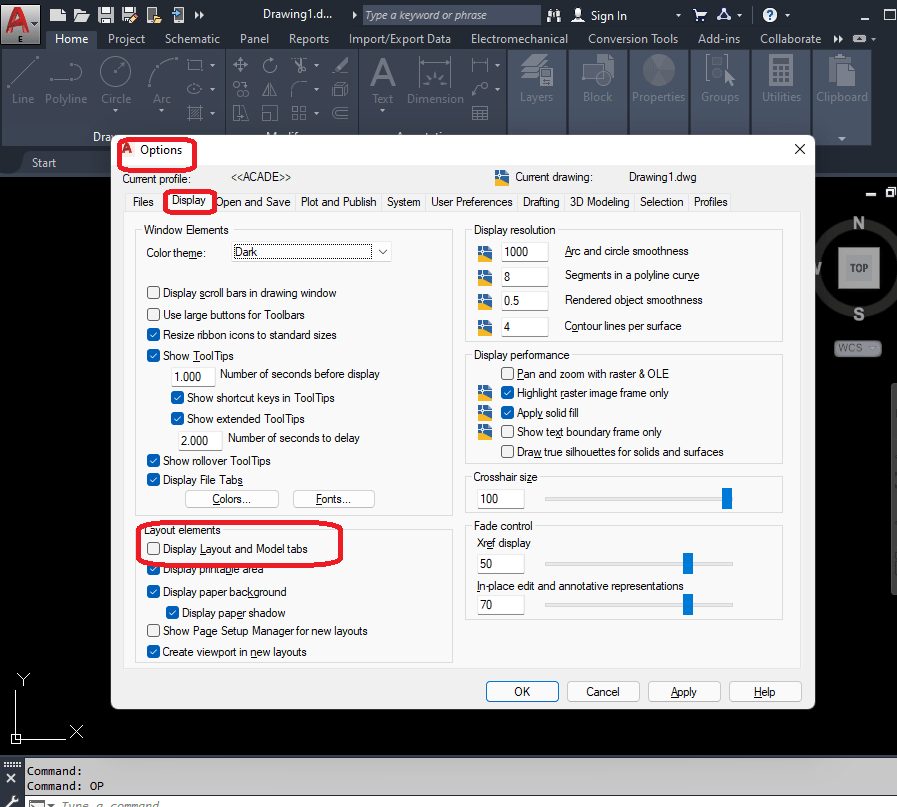897x807 pixels.
Task: Select the Line tool in ribbon
Action: pyautogui.click(x=23, y=81)
